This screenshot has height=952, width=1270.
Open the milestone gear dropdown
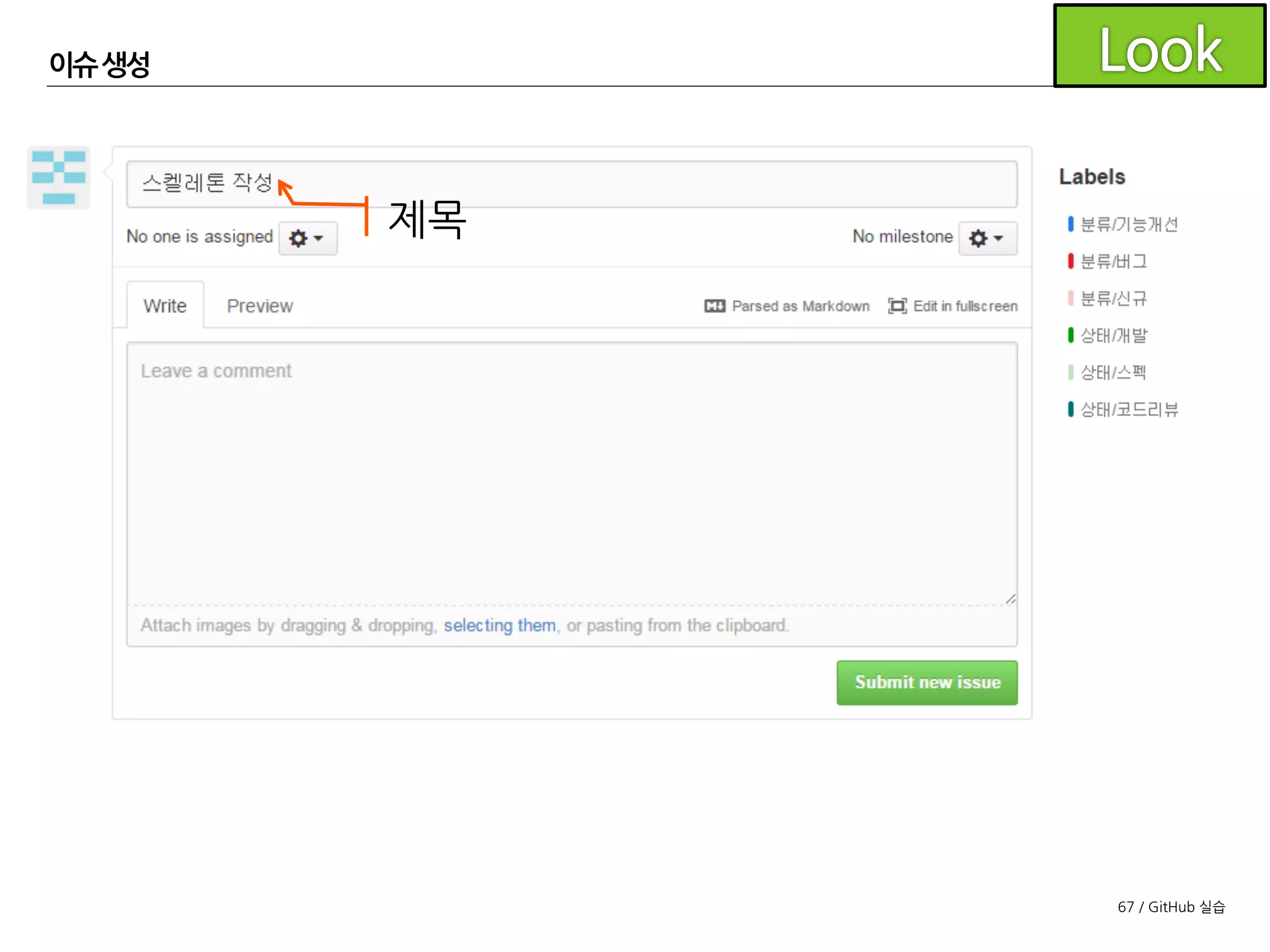coord(988,238)
